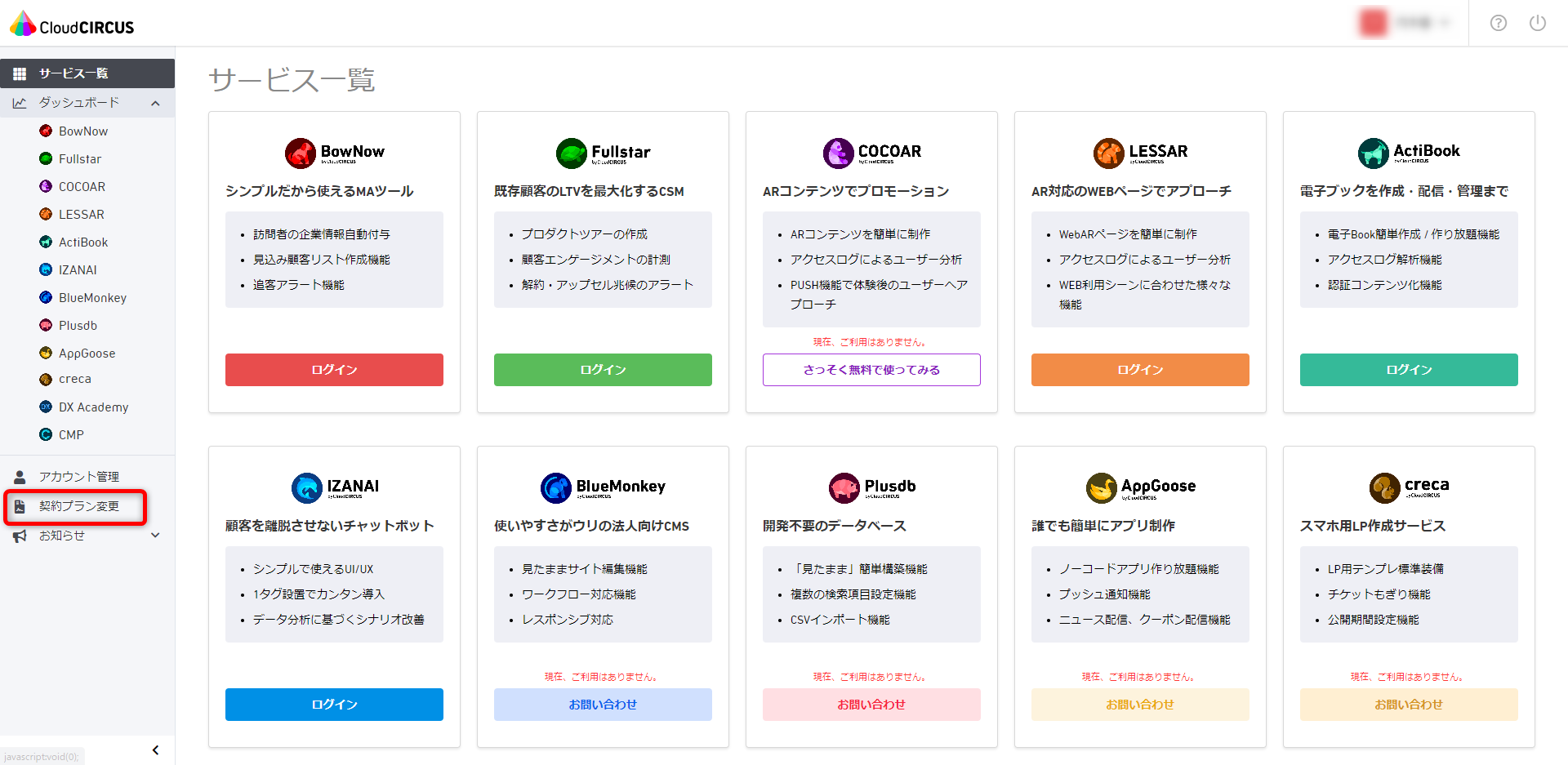1568x765 pixels.
Task: Click the COCOAR sidebar icon
Action: (x=46, y=186)
